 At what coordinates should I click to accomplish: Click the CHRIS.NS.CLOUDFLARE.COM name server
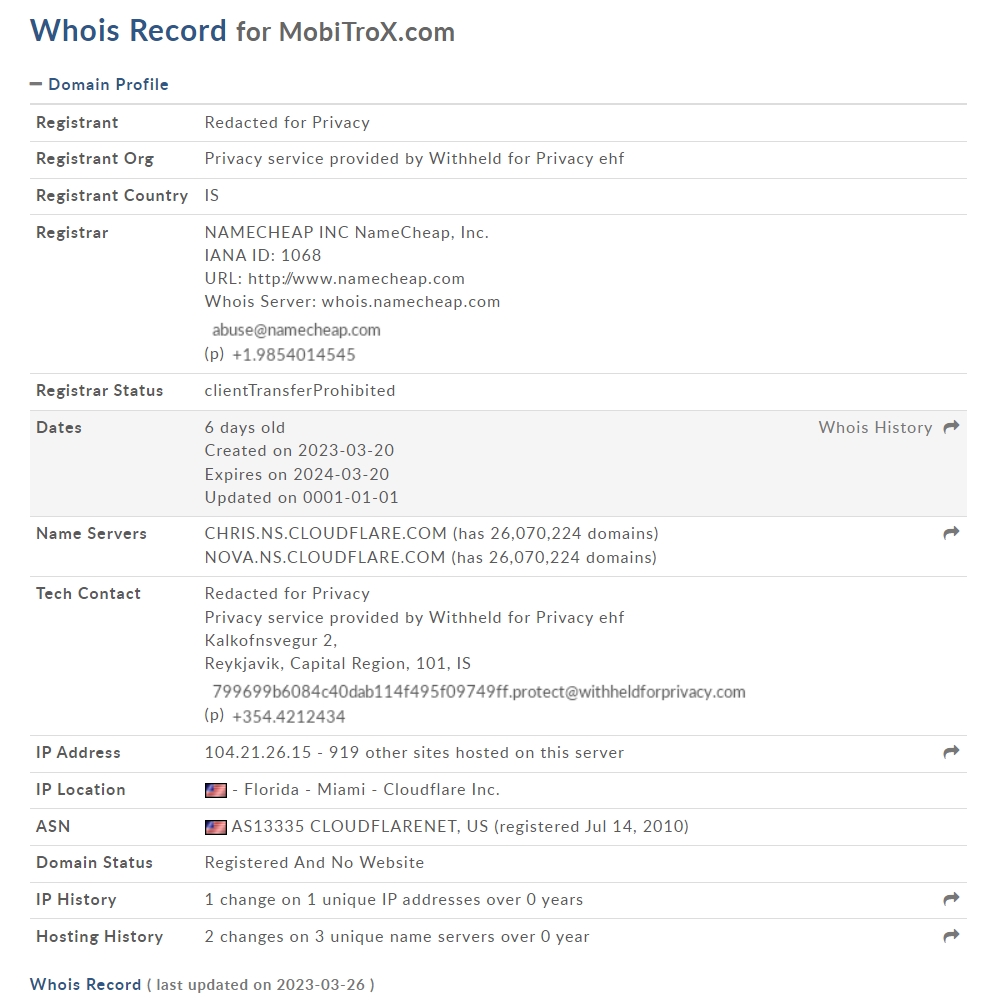pyautogui.click(x=326, y=533)
